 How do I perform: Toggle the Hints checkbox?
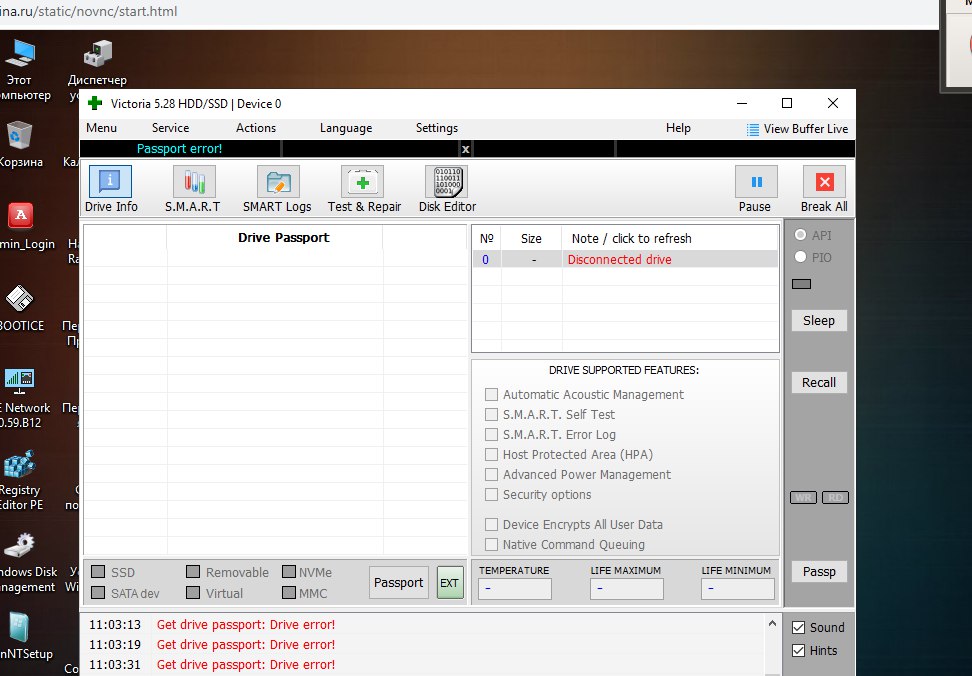point(798,651)
